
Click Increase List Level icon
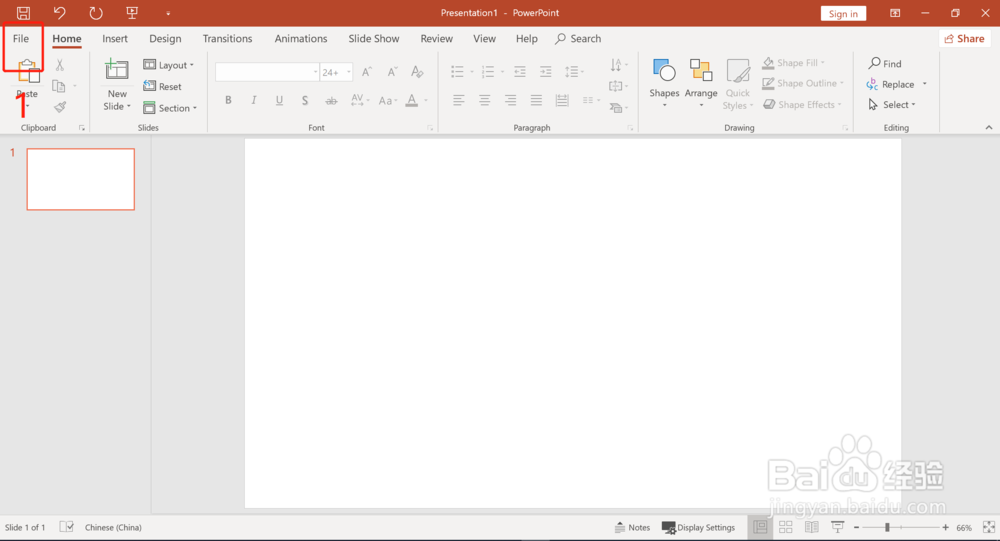[545, 71]
